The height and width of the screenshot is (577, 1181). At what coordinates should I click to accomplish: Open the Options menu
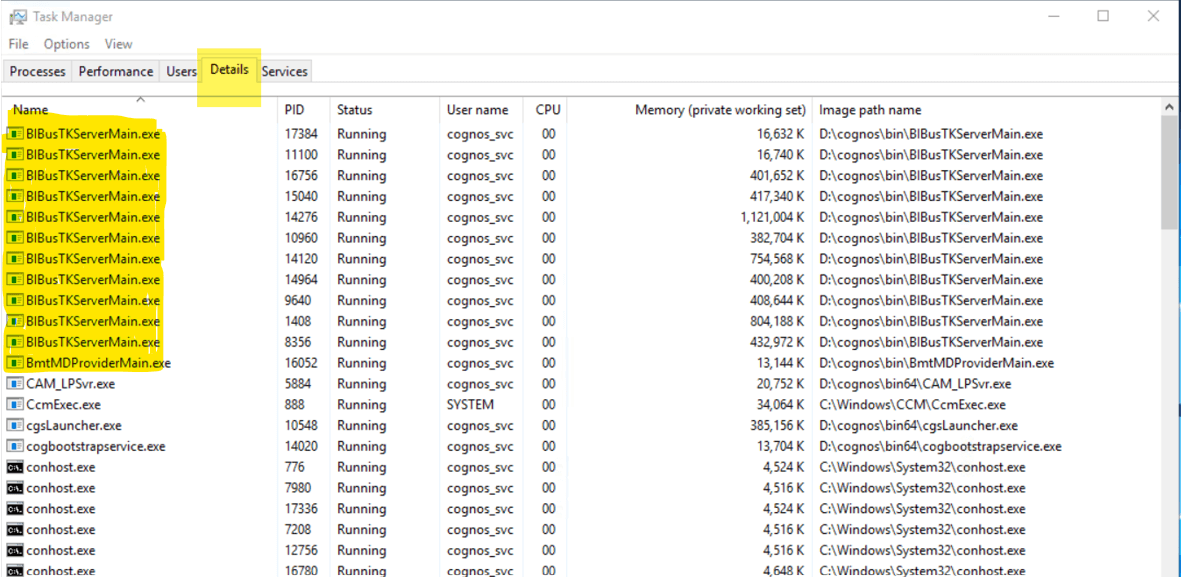[66, 44]
